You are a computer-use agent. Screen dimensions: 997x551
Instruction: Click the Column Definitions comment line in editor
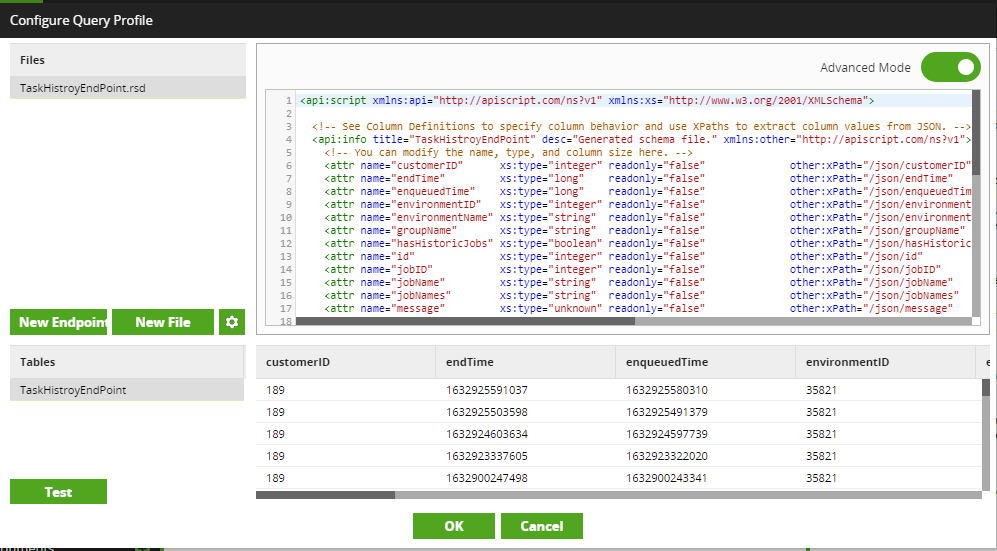click(642, 126)
